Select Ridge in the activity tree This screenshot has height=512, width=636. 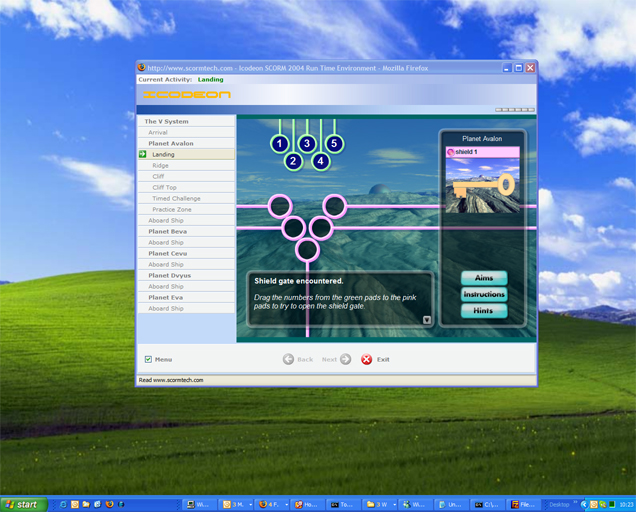(x=187, y=166)
